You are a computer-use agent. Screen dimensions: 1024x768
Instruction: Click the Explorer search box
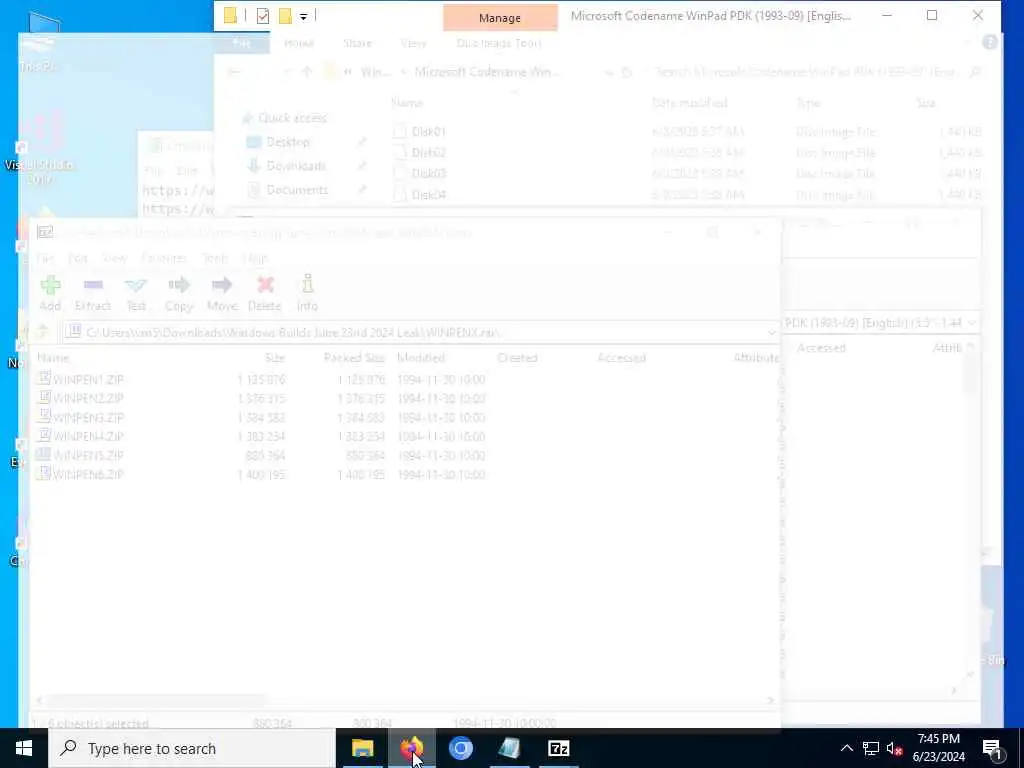pos(818,72)
